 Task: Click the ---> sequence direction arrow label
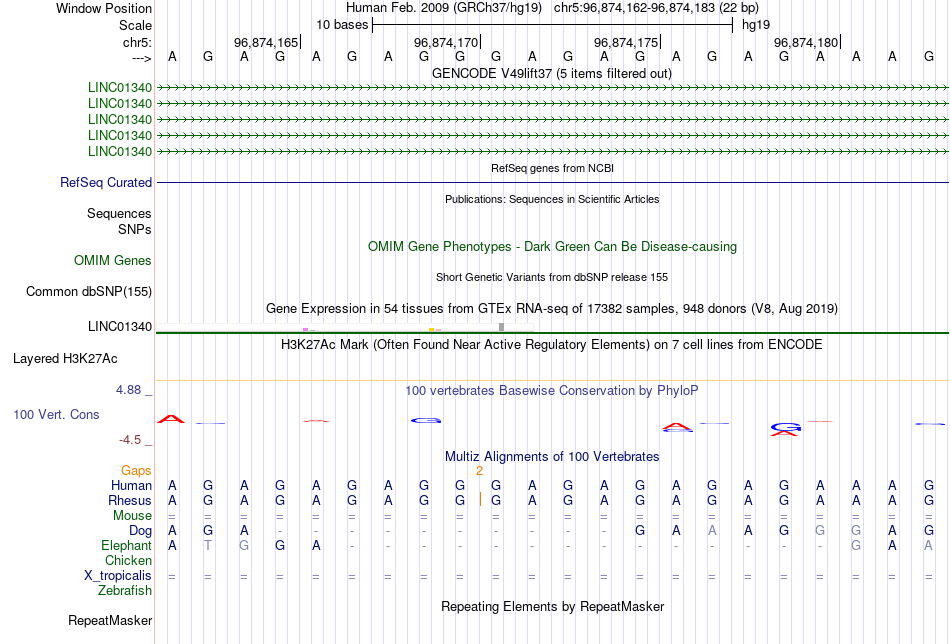(x=141, y=58)
